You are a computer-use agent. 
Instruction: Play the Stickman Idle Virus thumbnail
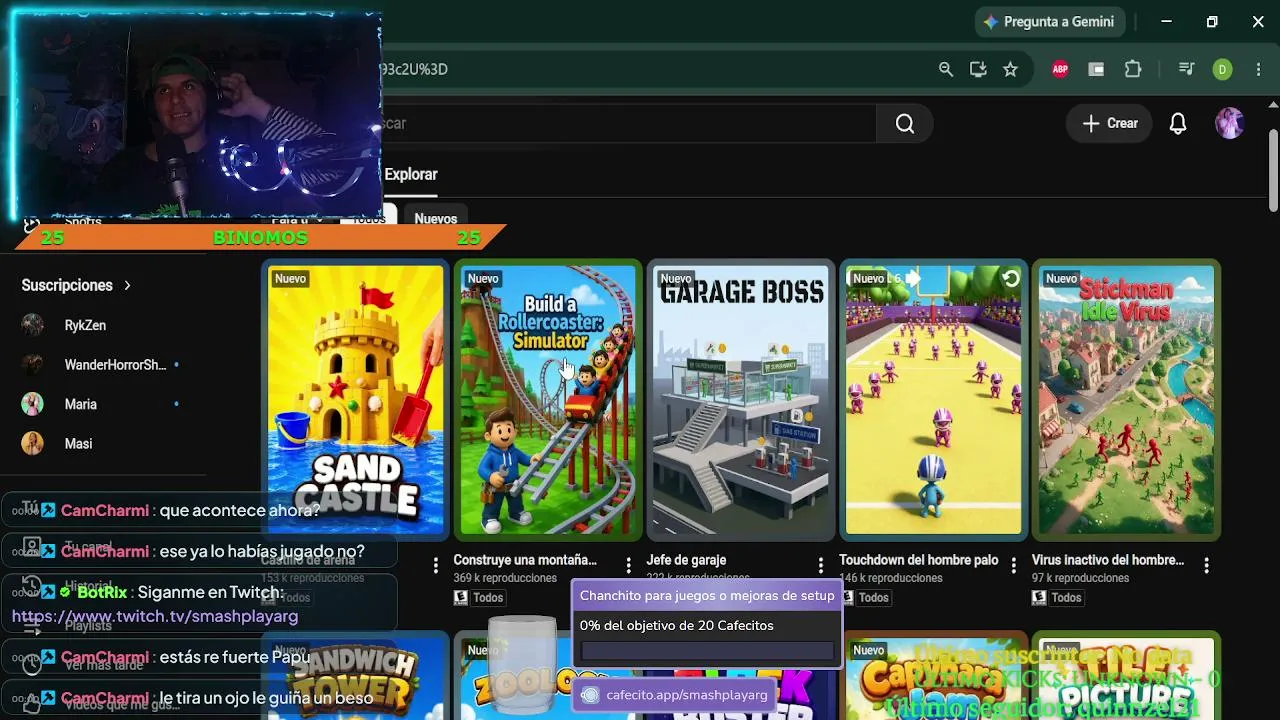(1127, 400)
